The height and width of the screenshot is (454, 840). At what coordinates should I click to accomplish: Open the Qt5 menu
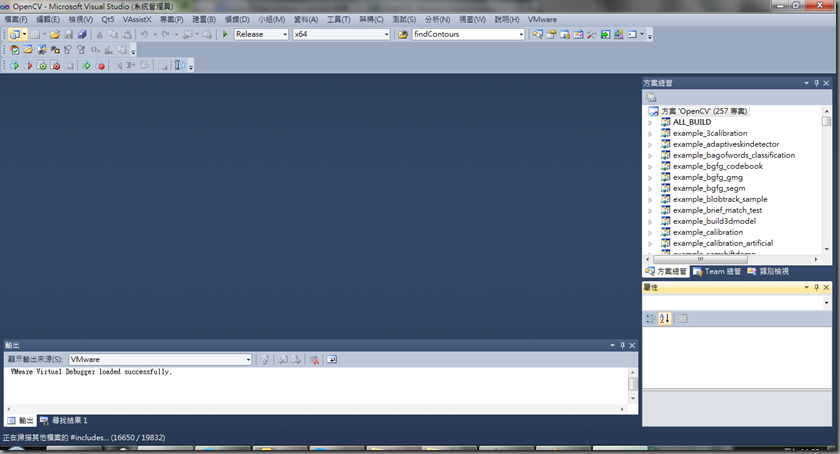[x=108, y=19]
